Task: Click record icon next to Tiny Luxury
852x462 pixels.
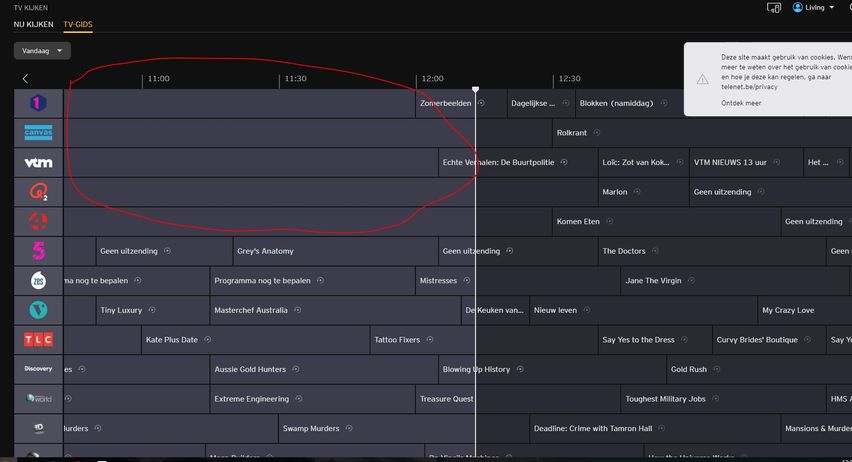Action: pyautogui.click(x=152, y=310)
